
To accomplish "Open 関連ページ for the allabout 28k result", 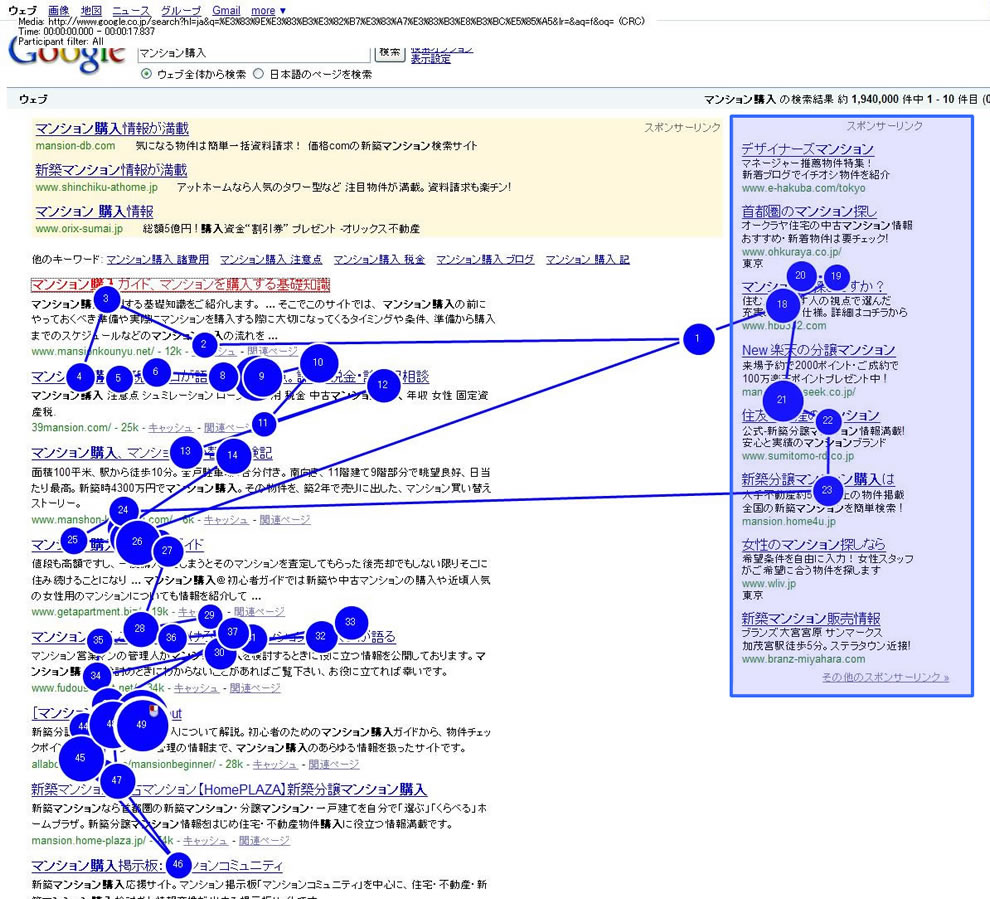I will [x=333, y=765].
